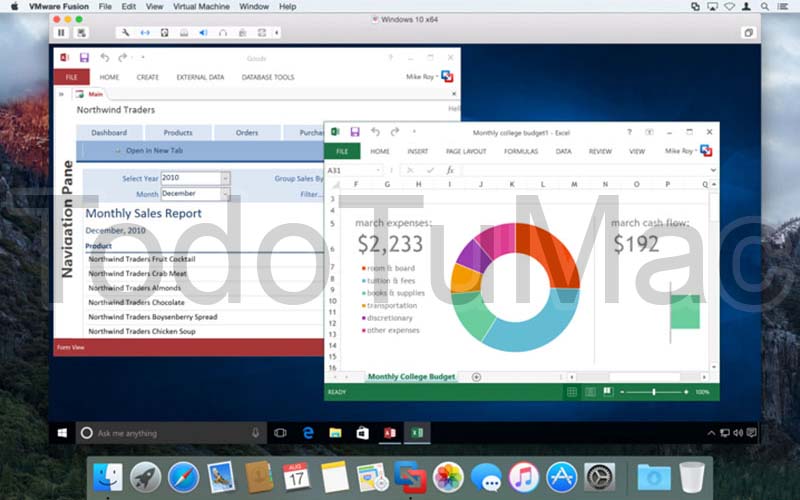This screenshot has width=800, height=500.
Task: Select the Monthly College Budget sheet tab
Action: click(x=411, y=377)
